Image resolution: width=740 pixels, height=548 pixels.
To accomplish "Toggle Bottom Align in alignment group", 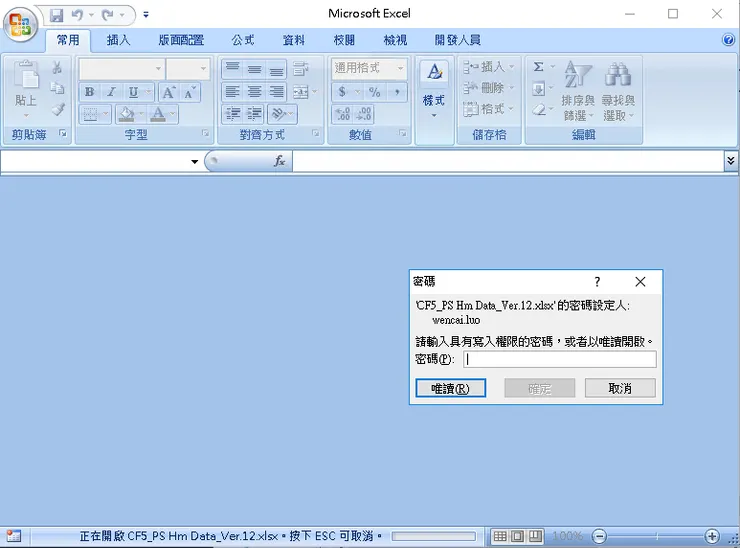I will click(277, 69).
